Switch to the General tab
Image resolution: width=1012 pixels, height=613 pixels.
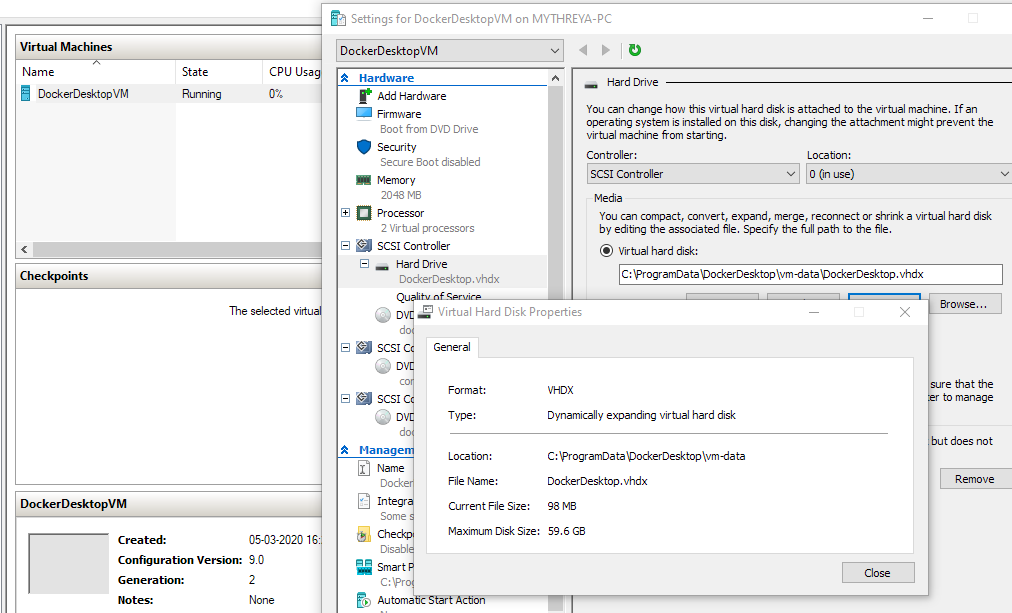(452, 347)
